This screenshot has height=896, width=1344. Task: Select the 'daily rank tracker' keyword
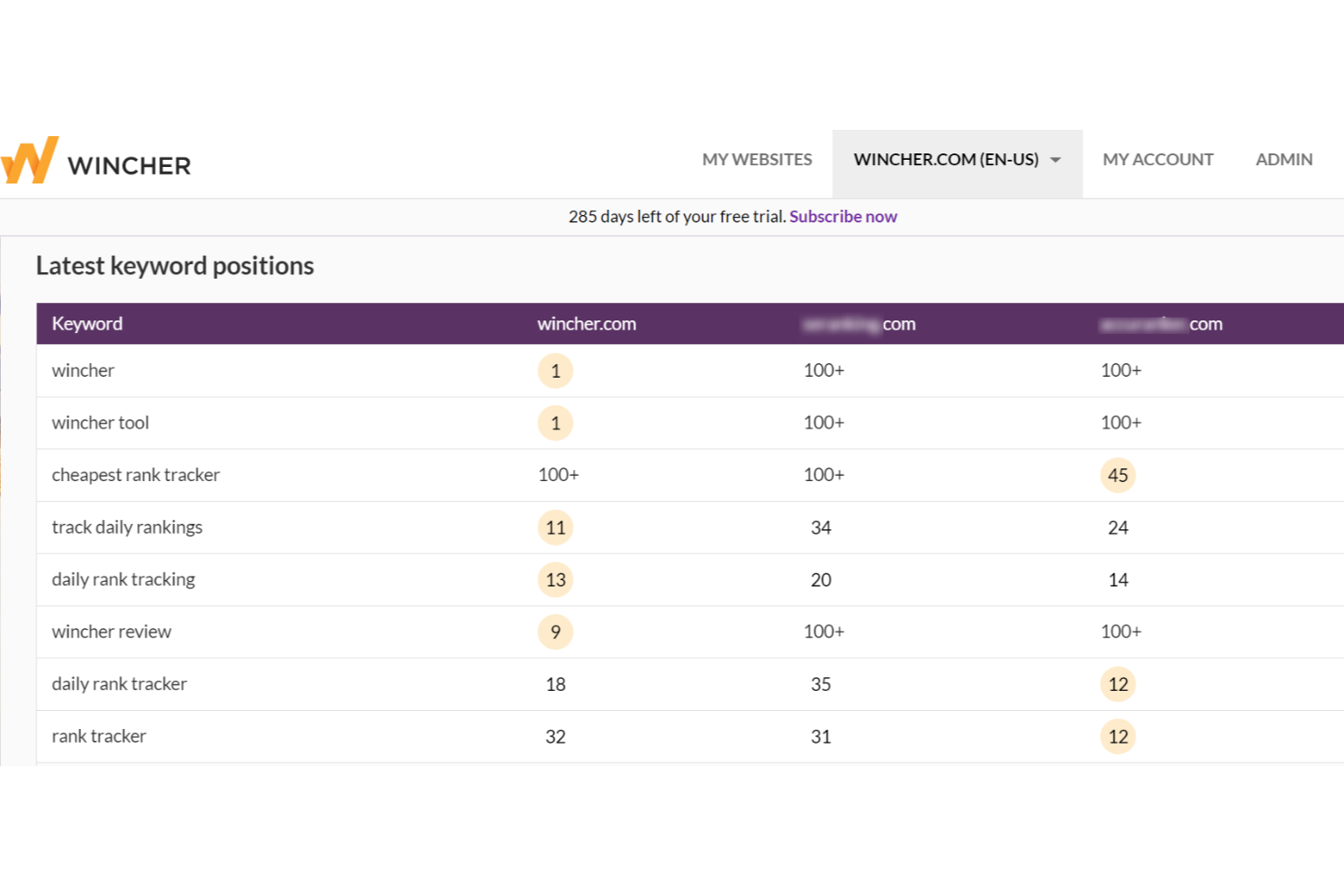coord(119,684)
